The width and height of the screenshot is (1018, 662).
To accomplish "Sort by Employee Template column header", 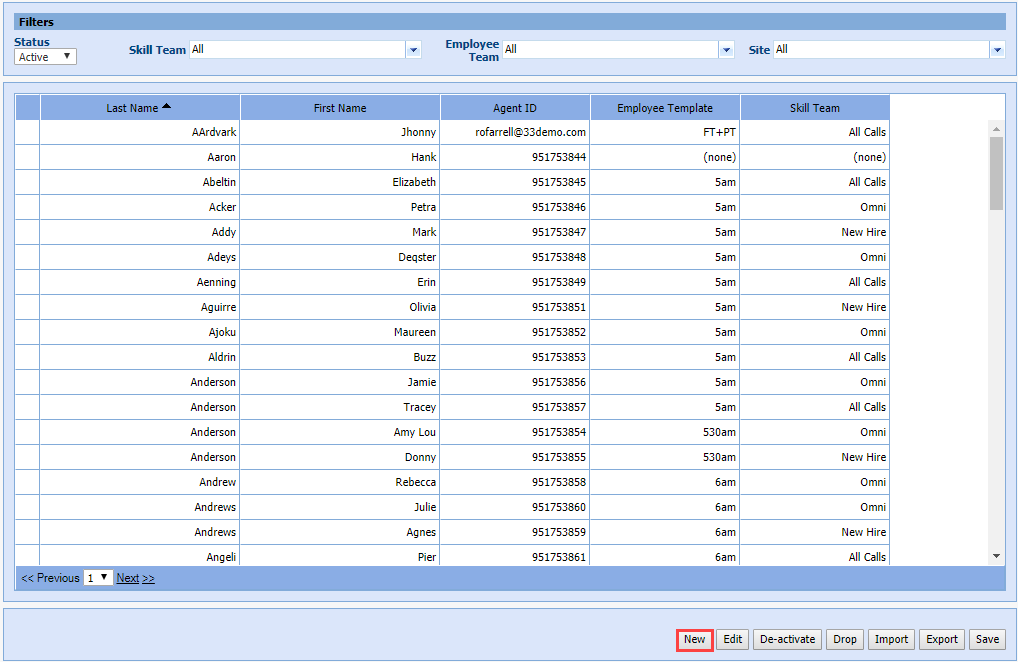I will coord(665,108).
